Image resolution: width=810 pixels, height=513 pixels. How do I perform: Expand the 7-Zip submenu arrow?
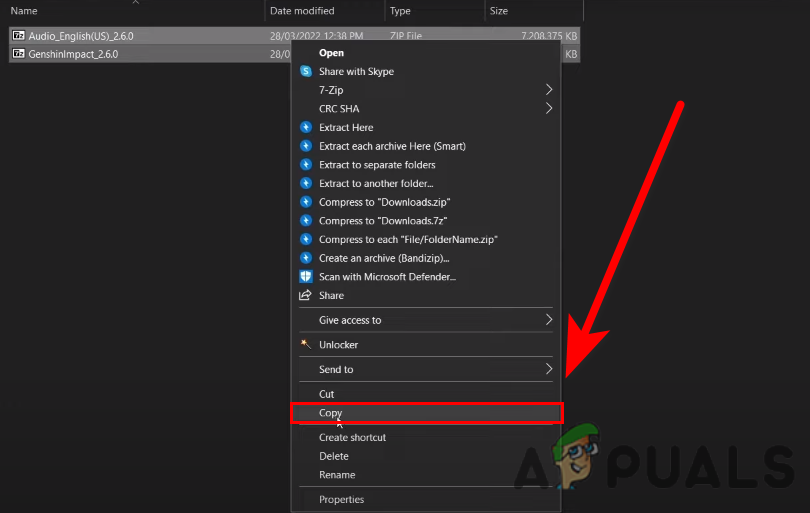(x=549, y=90)
